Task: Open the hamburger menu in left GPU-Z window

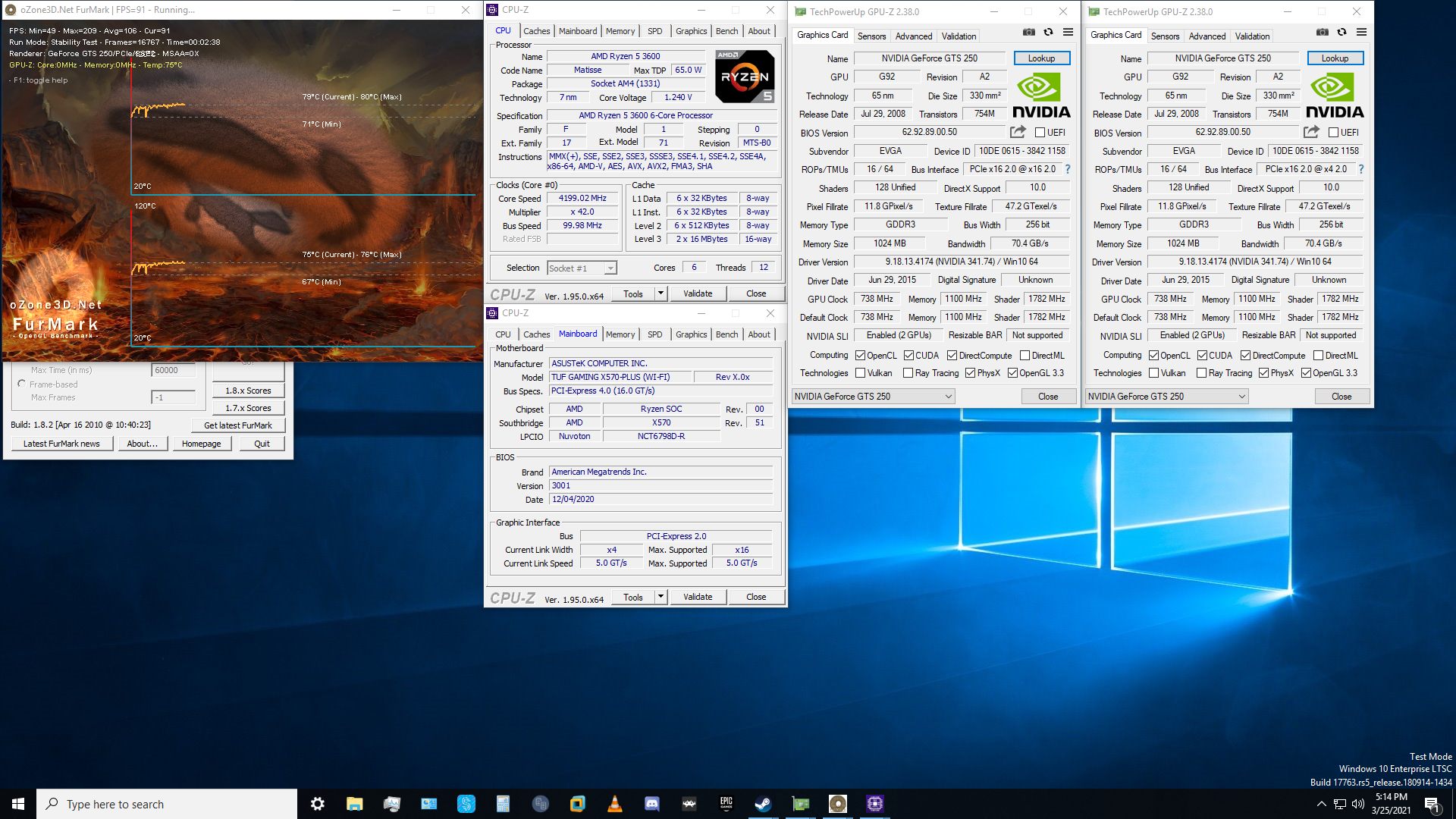Action: coord(1068,32)
